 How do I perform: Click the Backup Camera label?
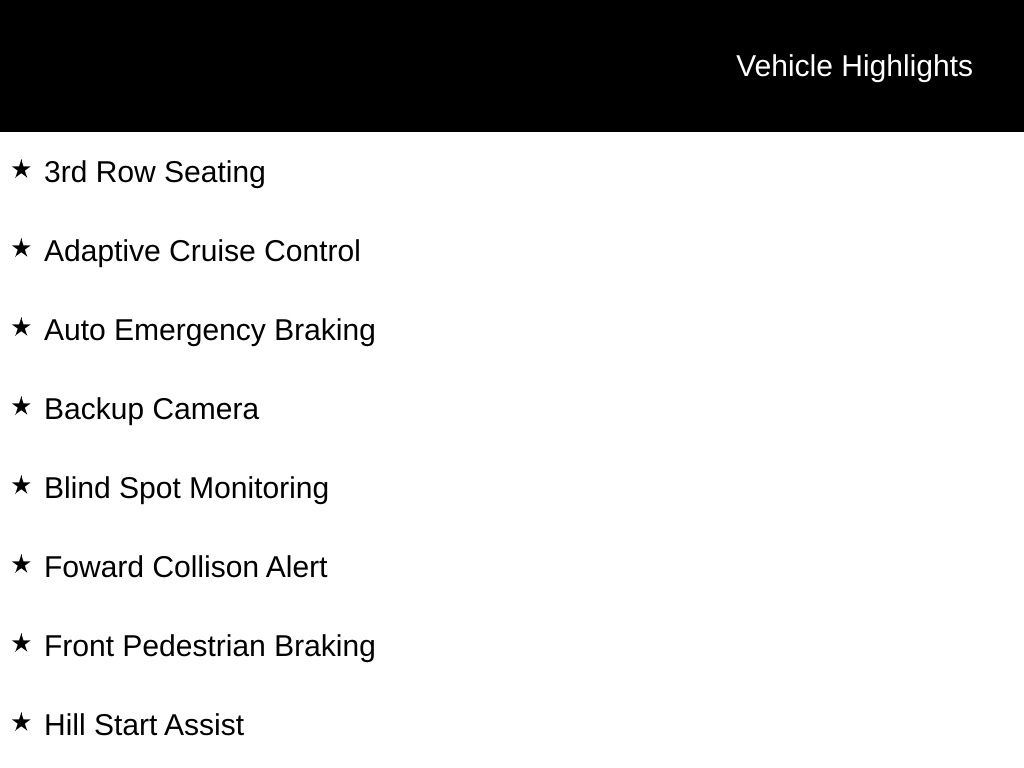(x=151, y=409)
